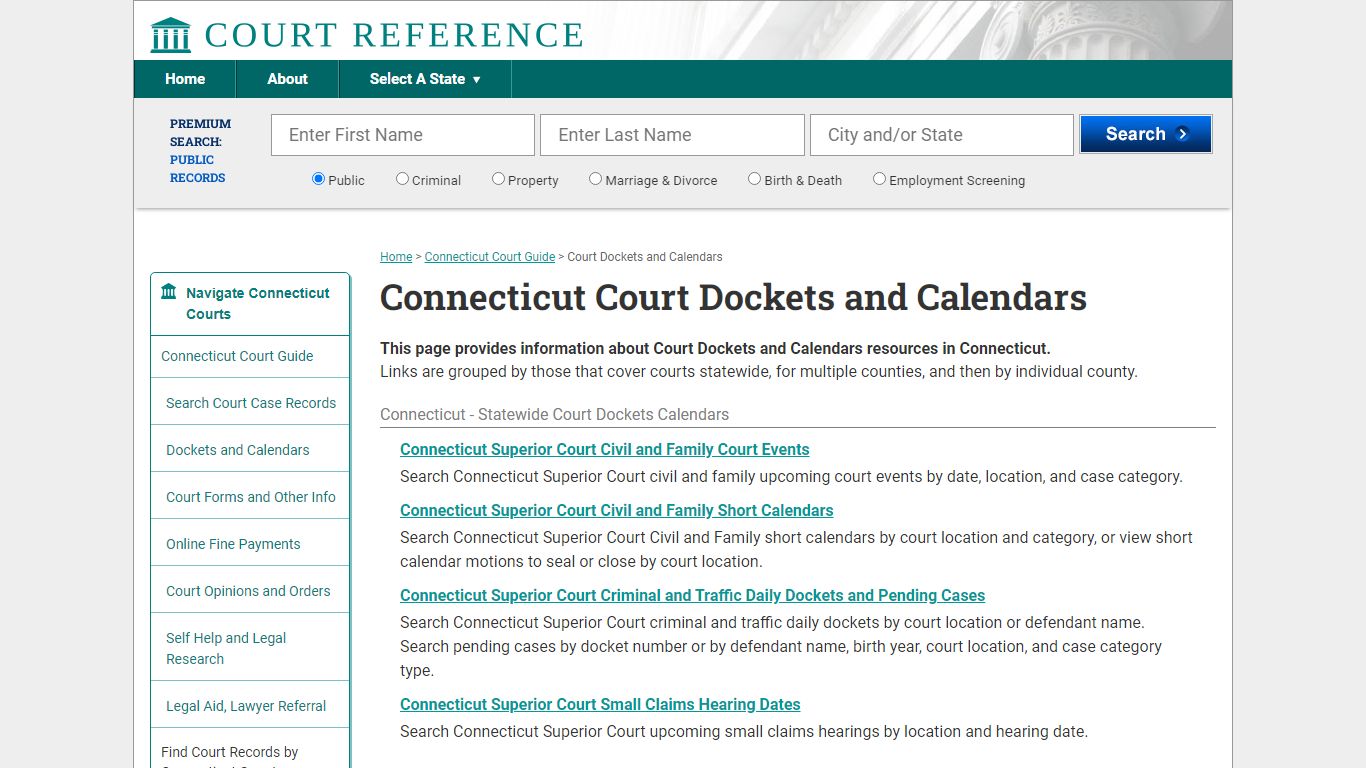Open Search Court Case Records sidebar link
The image size is (1366, 768).
(251, 403)
